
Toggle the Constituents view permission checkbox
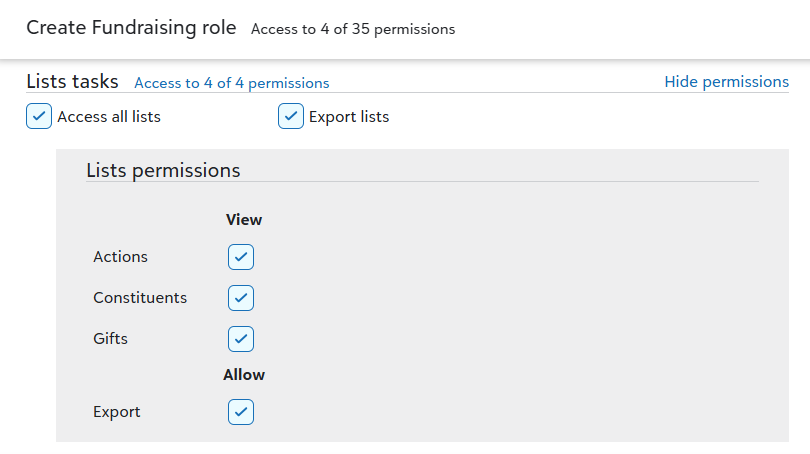[241, 298]
